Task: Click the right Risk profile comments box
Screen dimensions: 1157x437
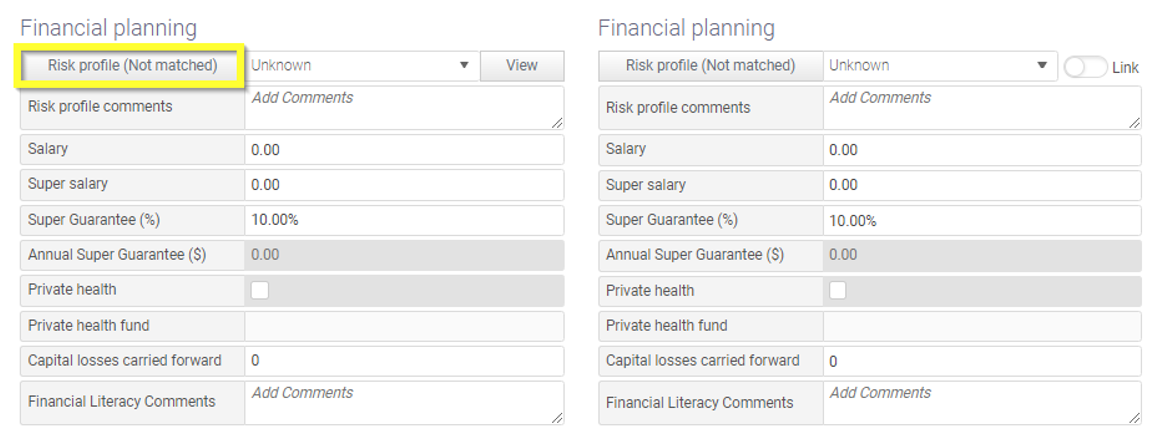Action: (982, 107)
